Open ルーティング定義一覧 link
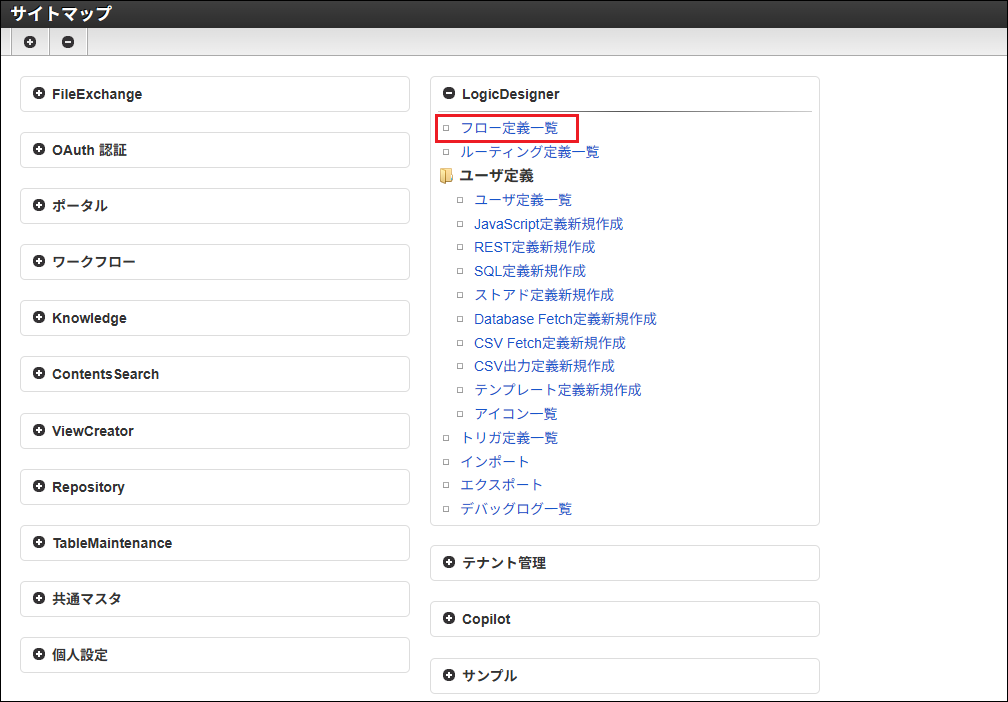The height and width of the screenshot is (702, 1008). tap(529, 152)
